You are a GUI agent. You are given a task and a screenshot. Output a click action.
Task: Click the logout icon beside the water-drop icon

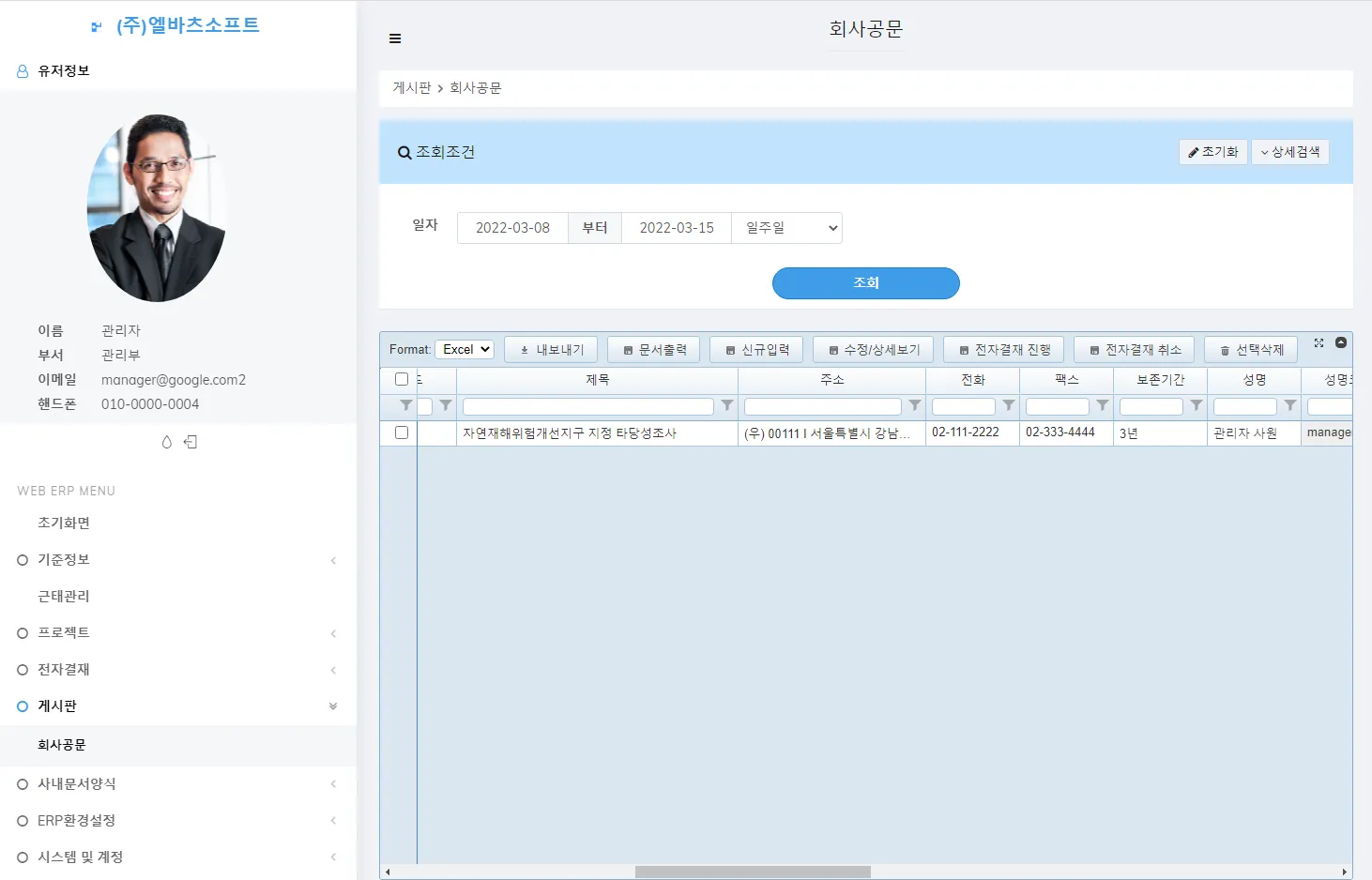pyautogui.click(x=191, y=441)
